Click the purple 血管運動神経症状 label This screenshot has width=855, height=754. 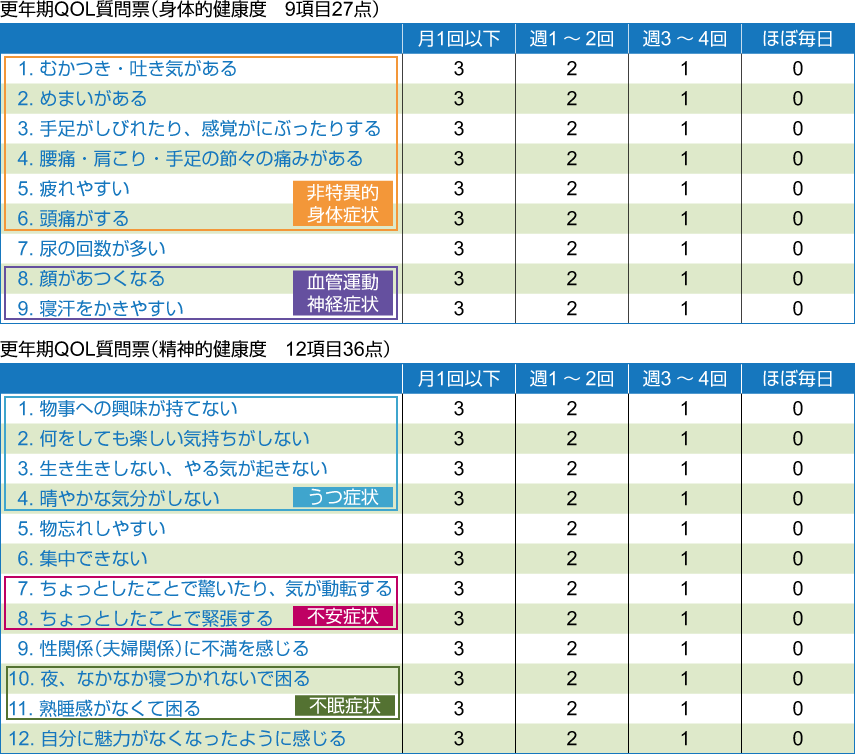(x=343, y=293)
